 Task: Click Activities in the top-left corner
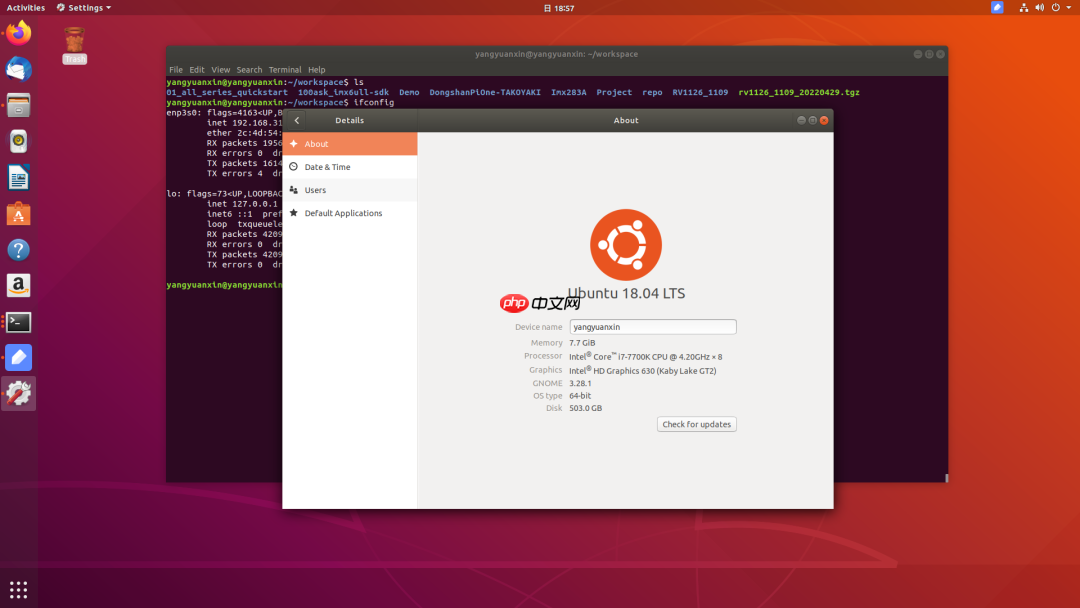pyautogui.click(x=26, y=7)
